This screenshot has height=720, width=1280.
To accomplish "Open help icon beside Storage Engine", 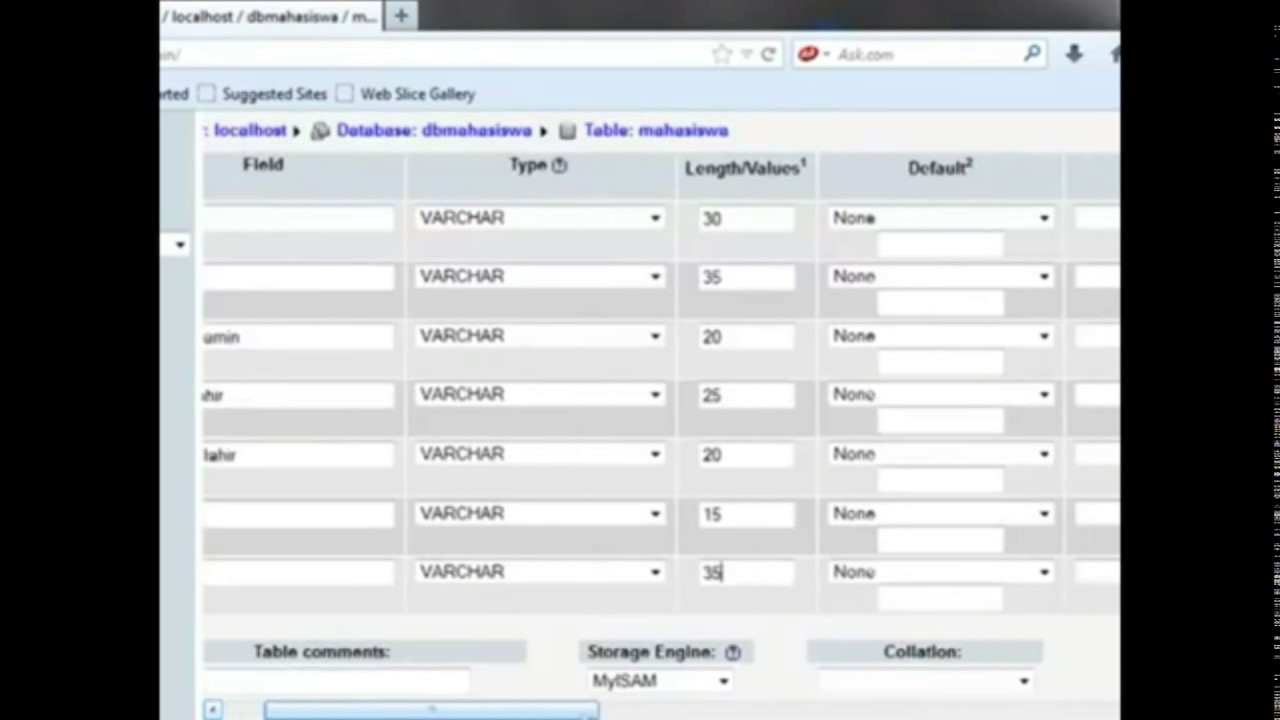I will 733,652.
